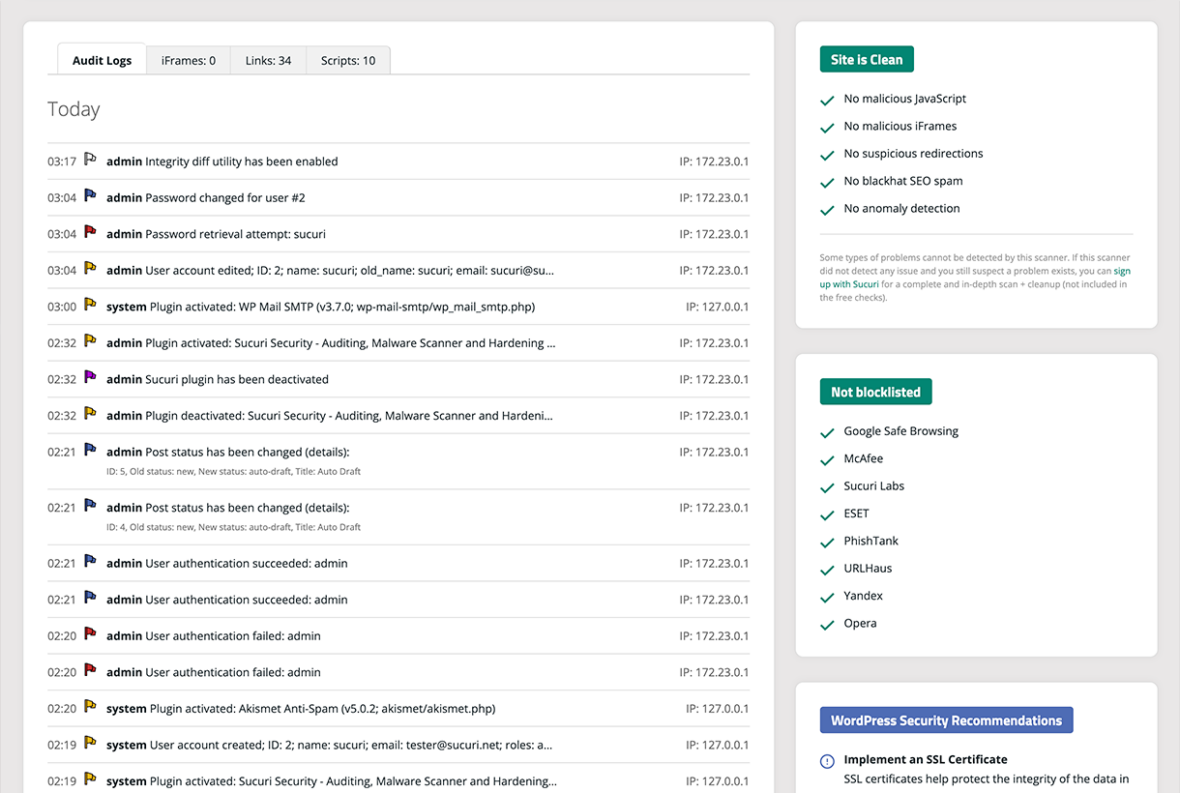Viewport: 1180px width, 793px height.
Task: Click the yellow flag on Akismet Anti-Spam entry
Action: [90, 707]
